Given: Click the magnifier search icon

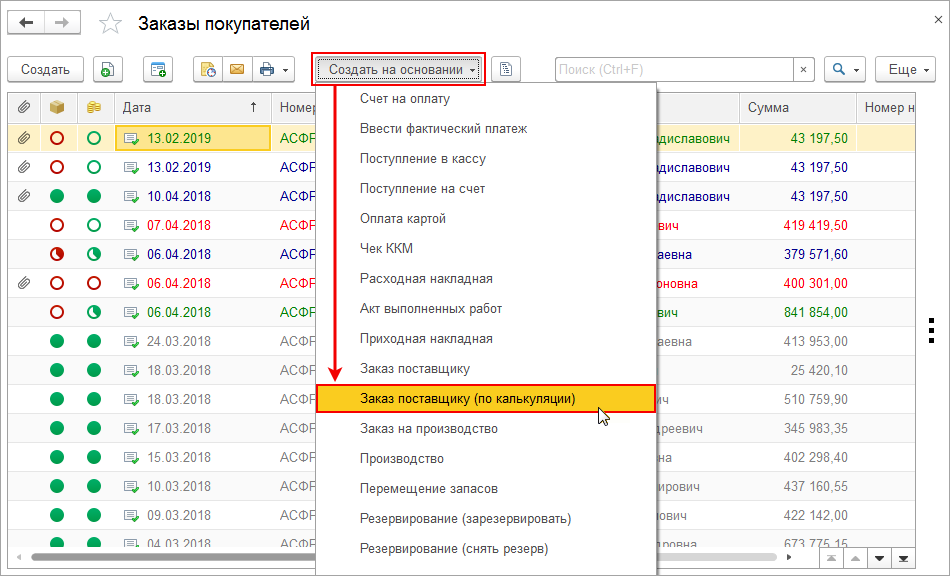Looking at the screenshot, I should 839,70.
